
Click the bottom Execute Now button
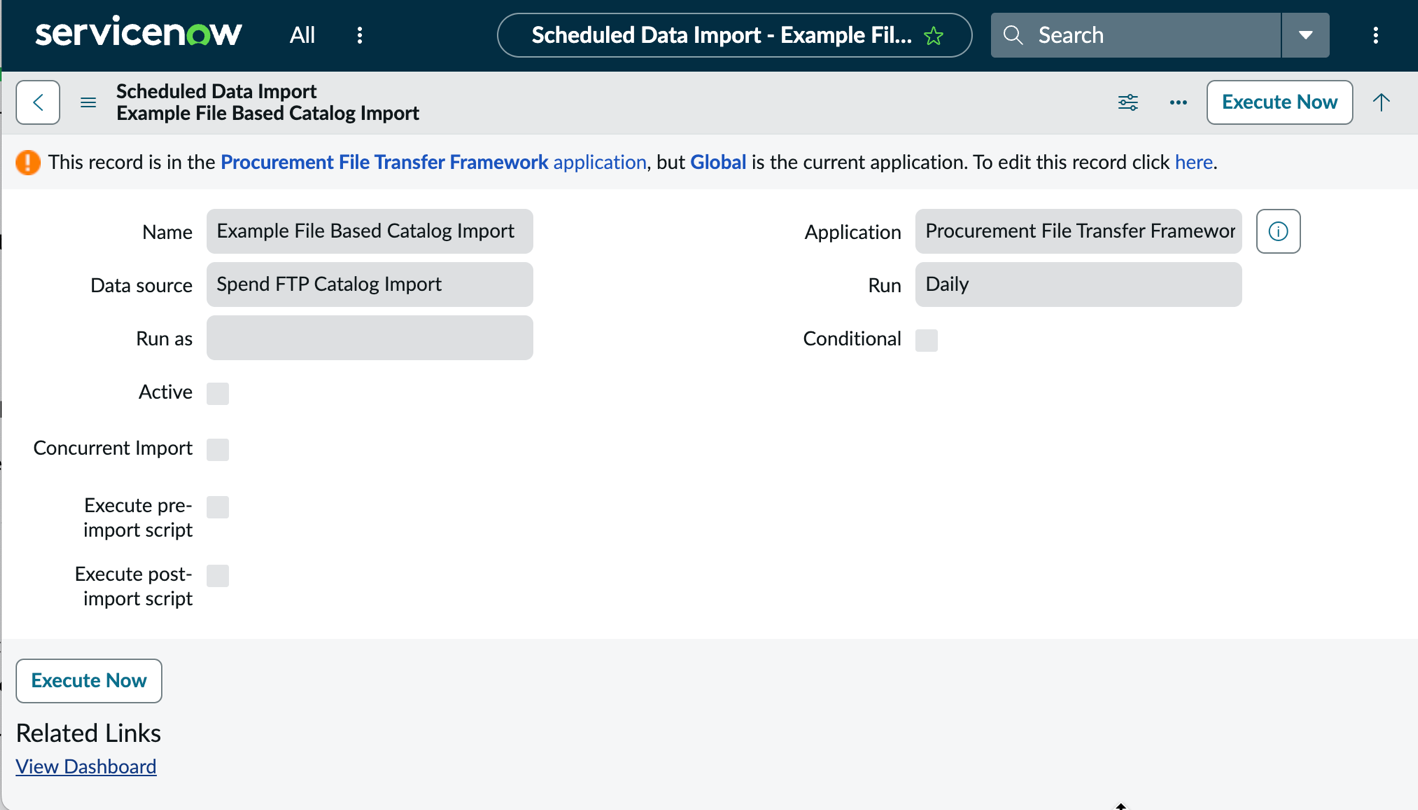pyautogui.click(x=89, y=681)
